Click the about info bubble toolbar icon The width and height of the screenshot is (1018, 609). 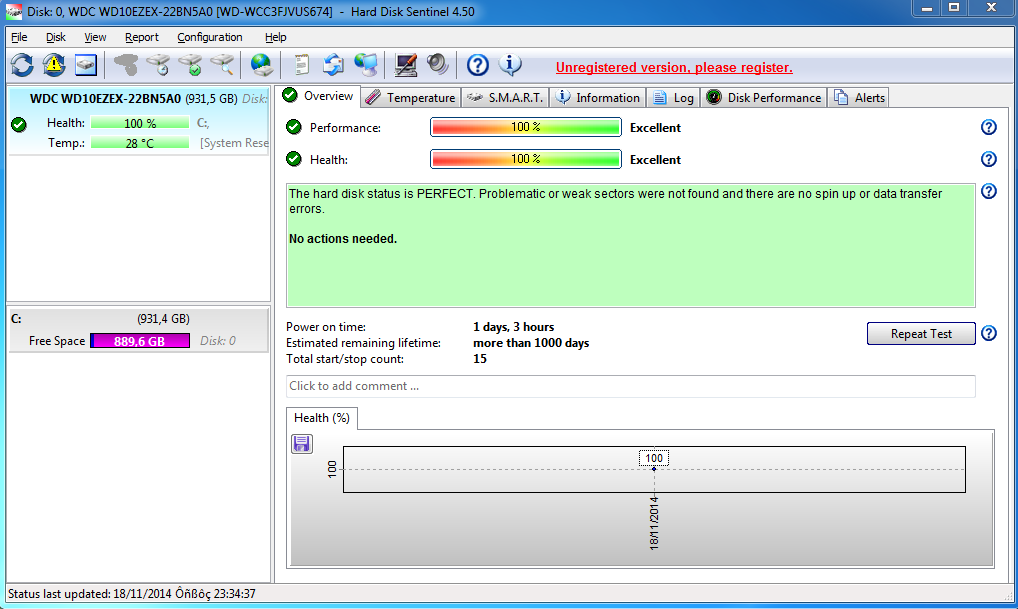click(x=510, y=65)
